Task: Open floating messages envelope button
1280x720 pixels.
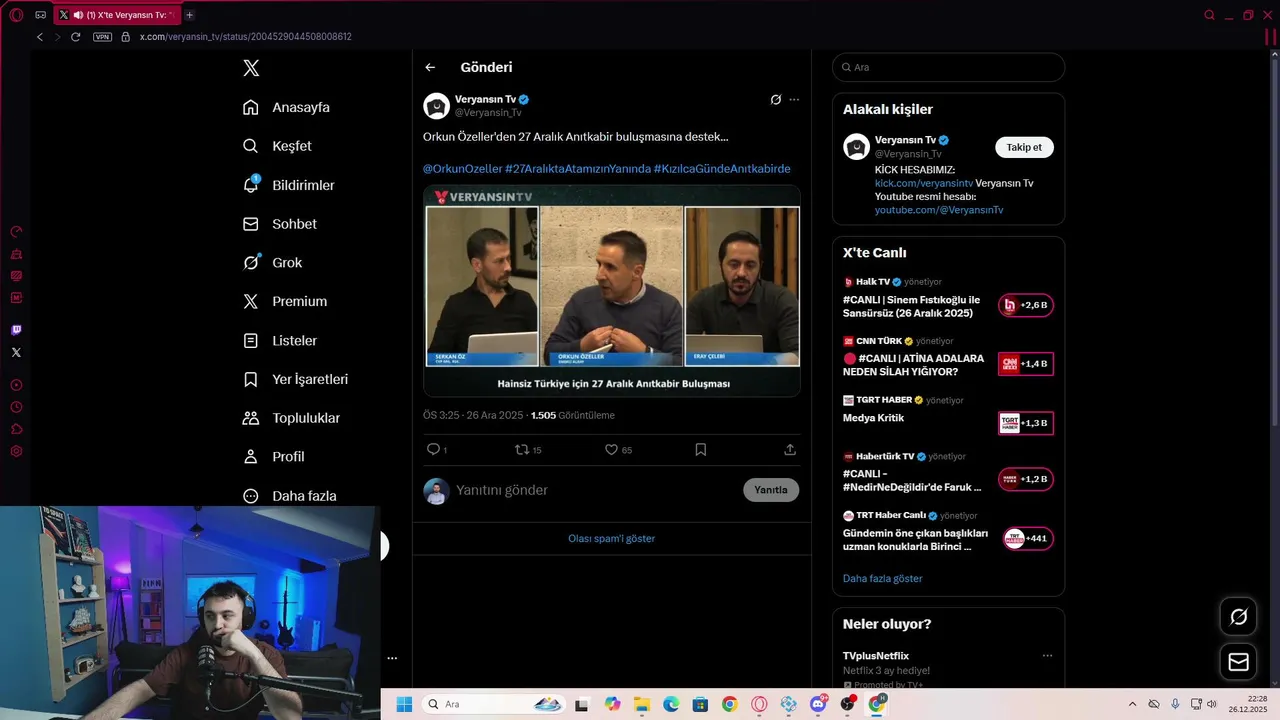Action: [1238, 662]
